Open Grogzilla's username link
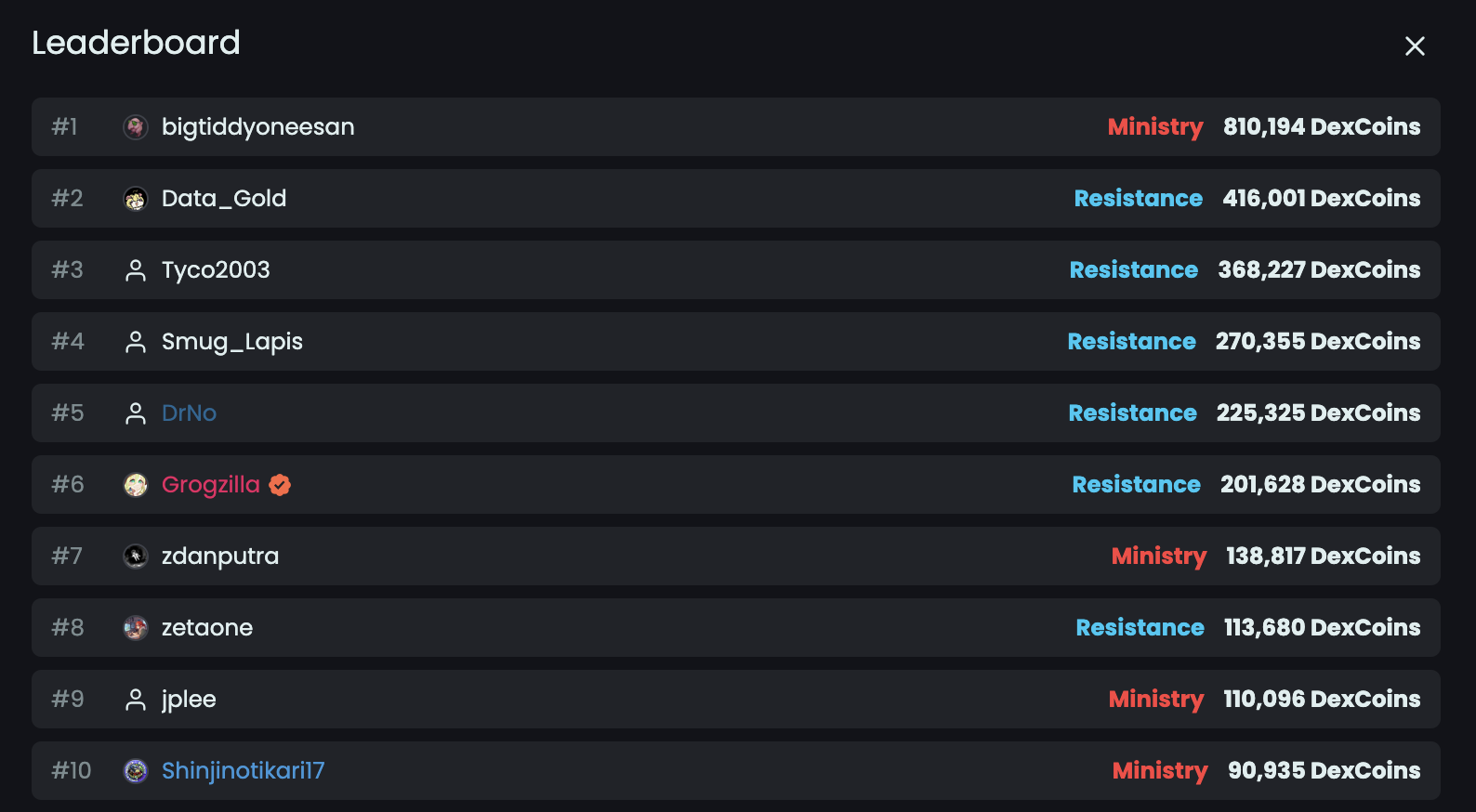1476x812 pixels. tap(211, 485)
